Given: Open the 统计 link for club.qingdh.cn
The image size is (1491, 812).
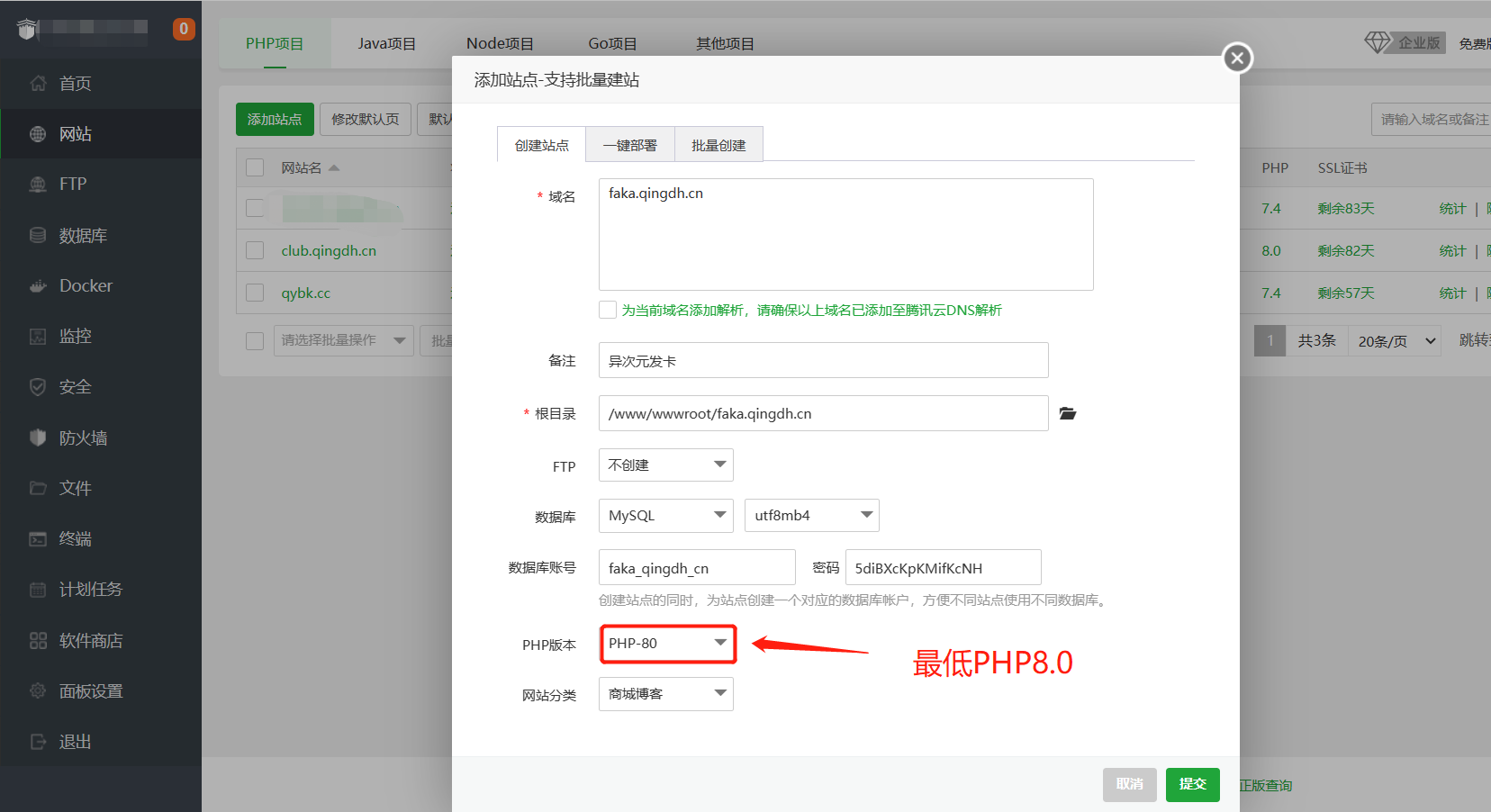Looking at the screenshot, I should 1451,250.
